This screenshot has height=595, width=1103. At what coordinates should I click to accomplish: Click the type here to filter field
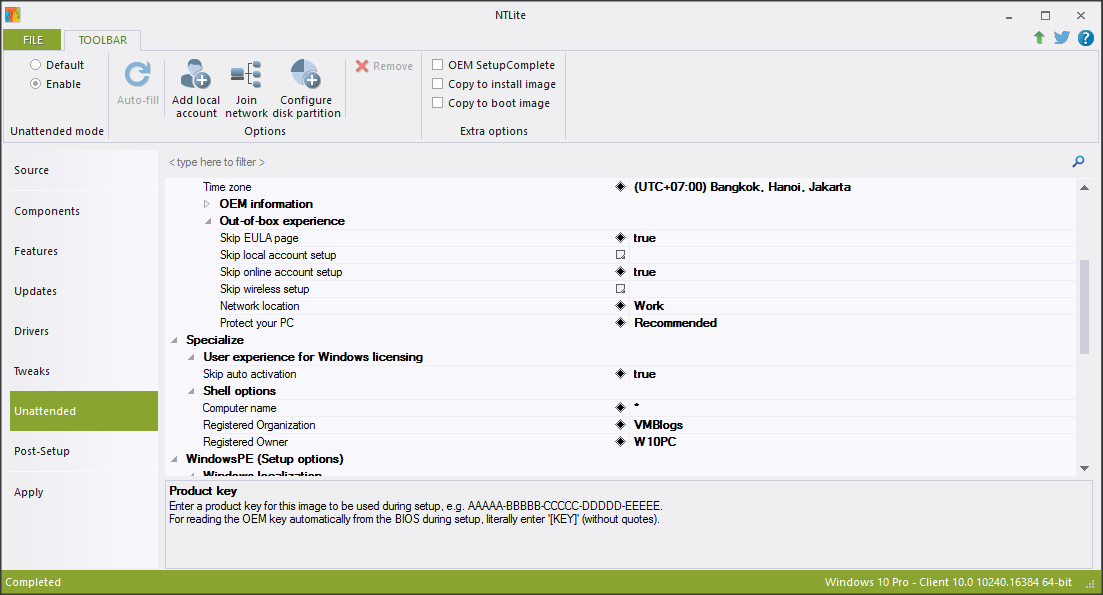point(600,162)
